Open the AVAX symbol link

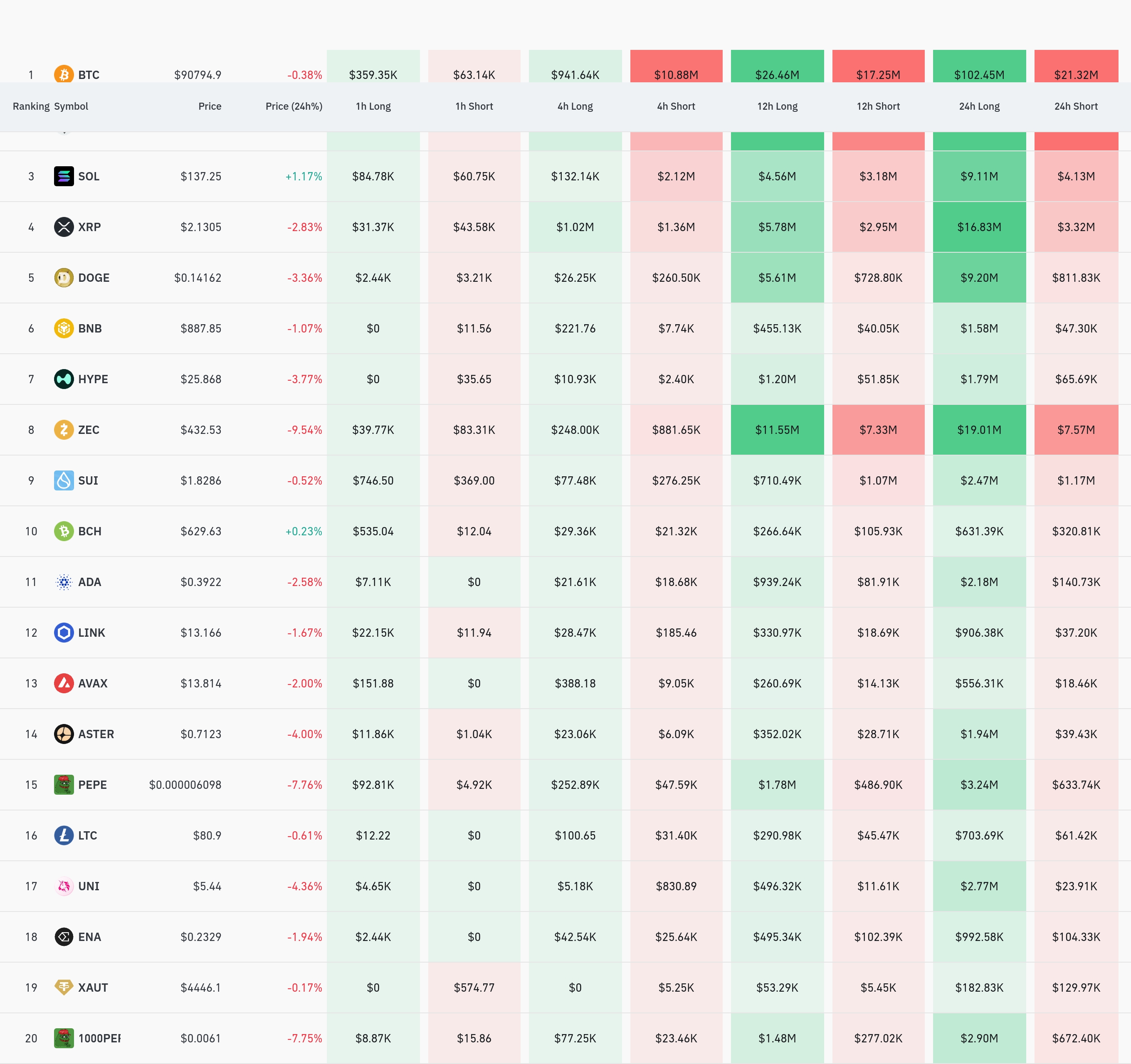point(93,683)
